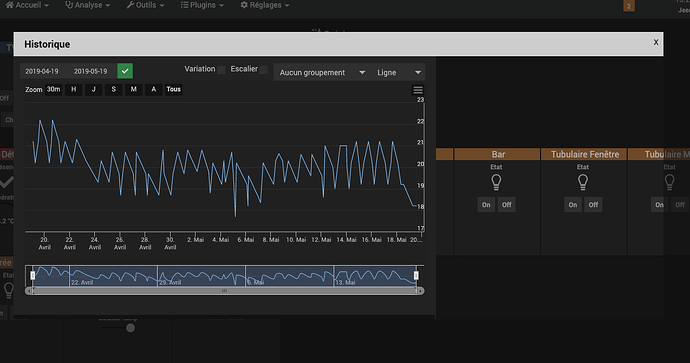690x363 pixels.
Task: Click the navigator horizontal scrollbar
Action: pyautogui.click(x=224, y=291)
